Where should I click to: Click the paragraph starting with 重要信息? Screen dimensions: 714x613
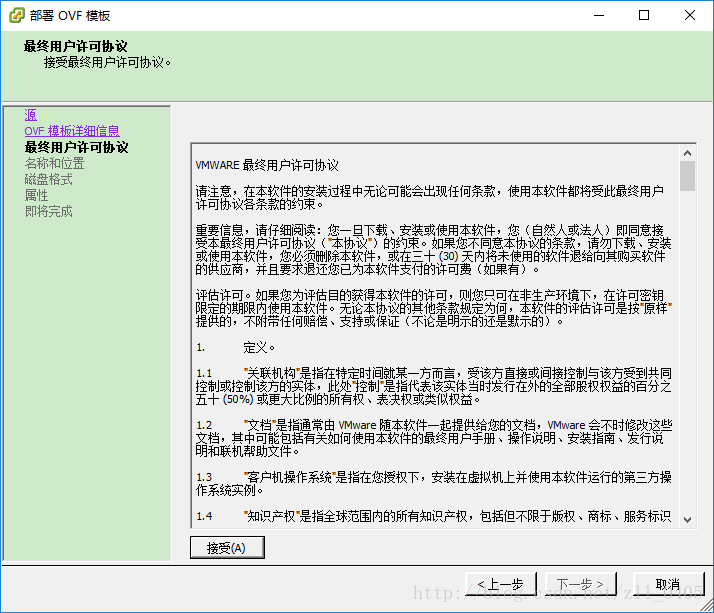(x=434, y=250)
